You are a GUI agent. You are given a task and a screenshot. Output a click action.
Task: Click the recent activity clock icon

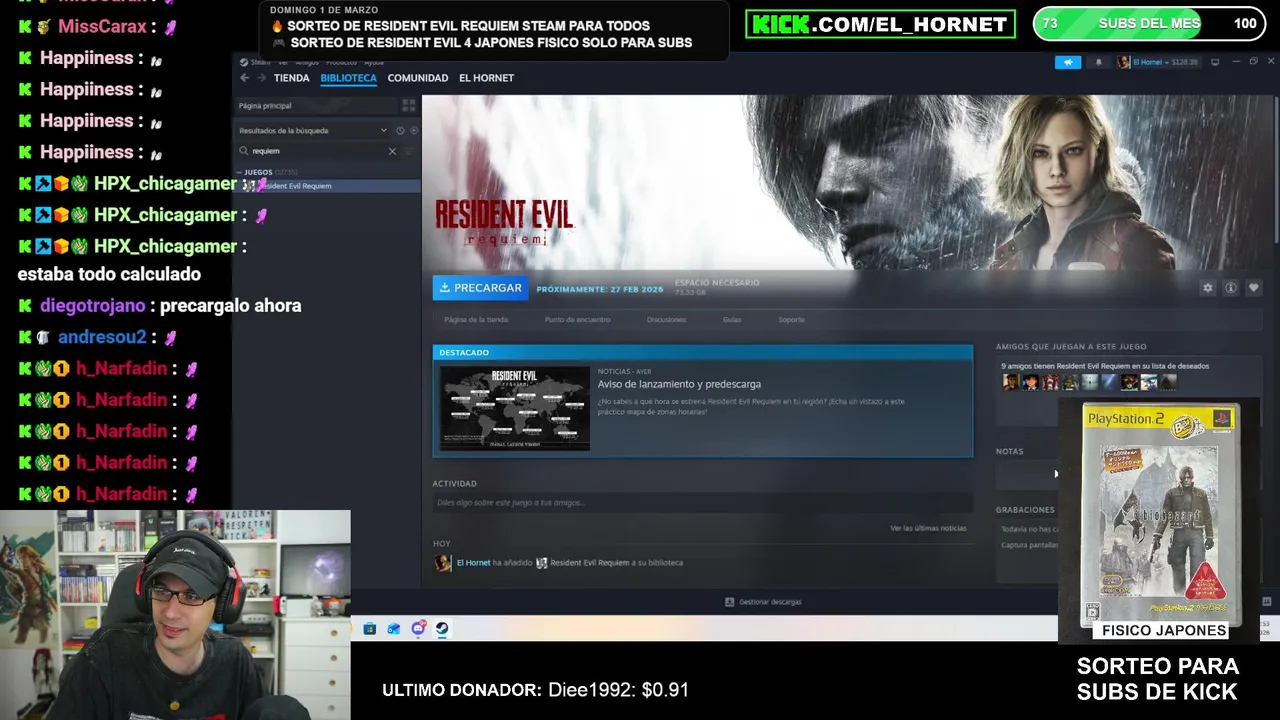400,130
